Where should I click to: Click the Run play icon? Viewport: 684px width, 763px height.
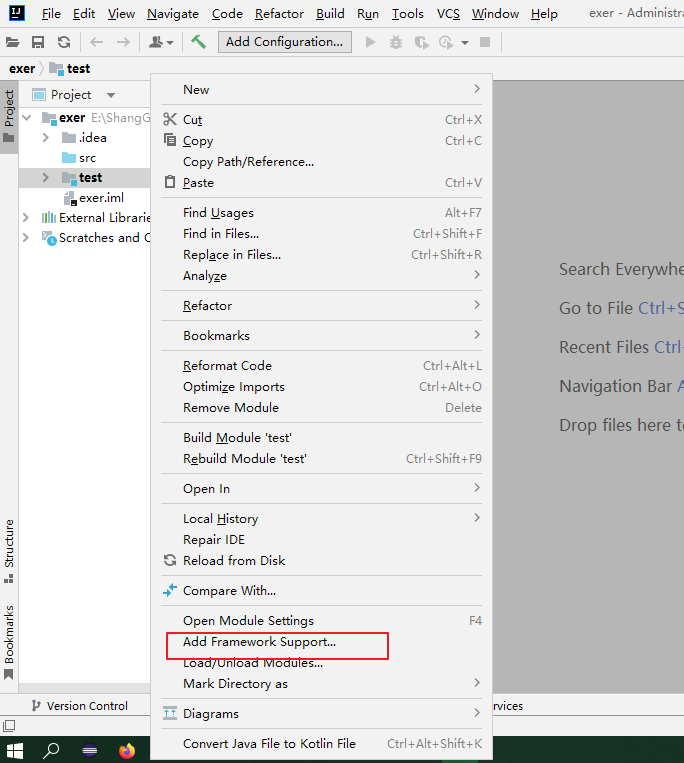pyautogui.click(x=370, y=42)
